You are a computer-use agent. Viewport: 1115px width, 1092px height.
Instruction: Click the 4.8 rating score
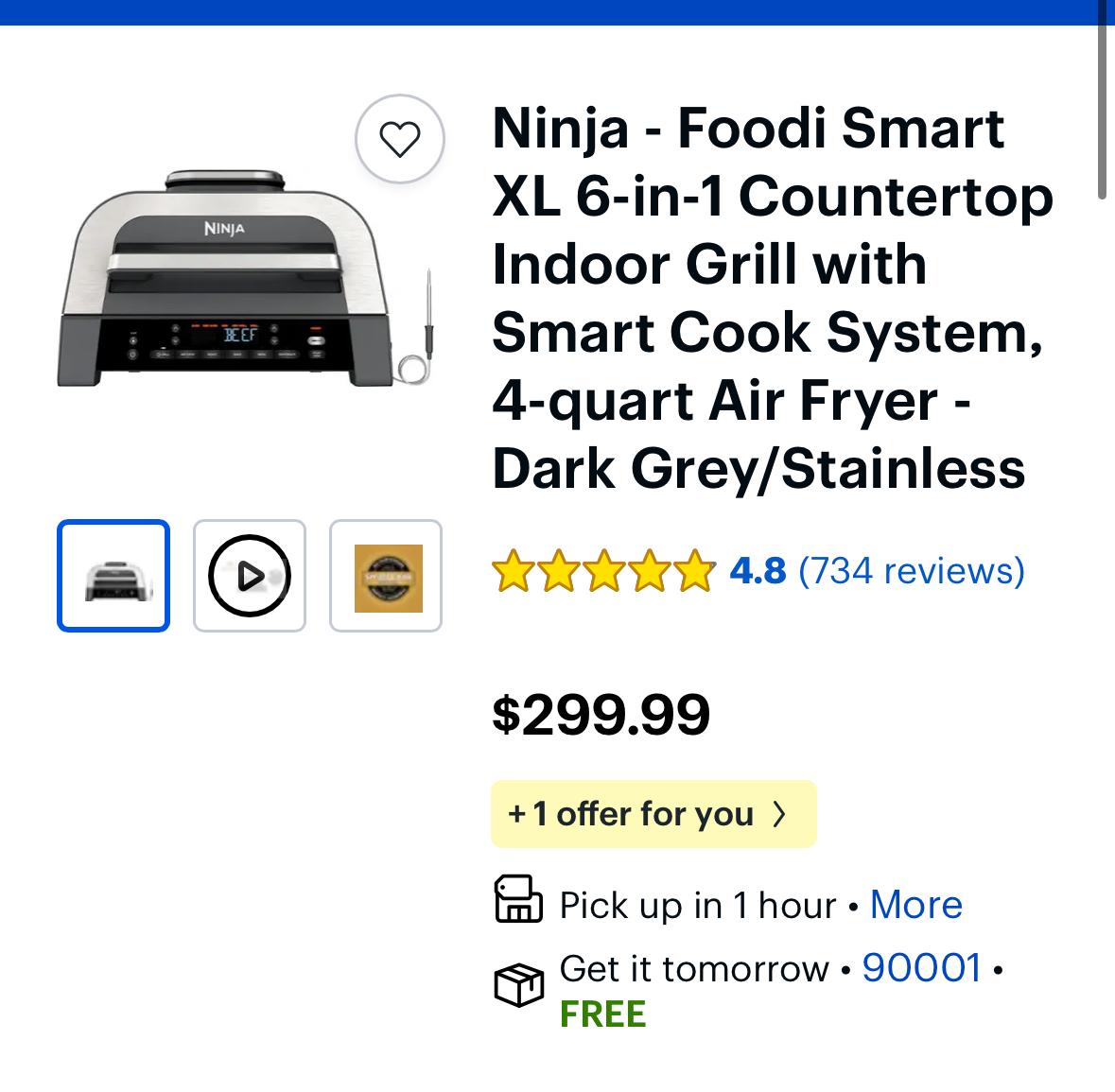click(x=758, y=571)
